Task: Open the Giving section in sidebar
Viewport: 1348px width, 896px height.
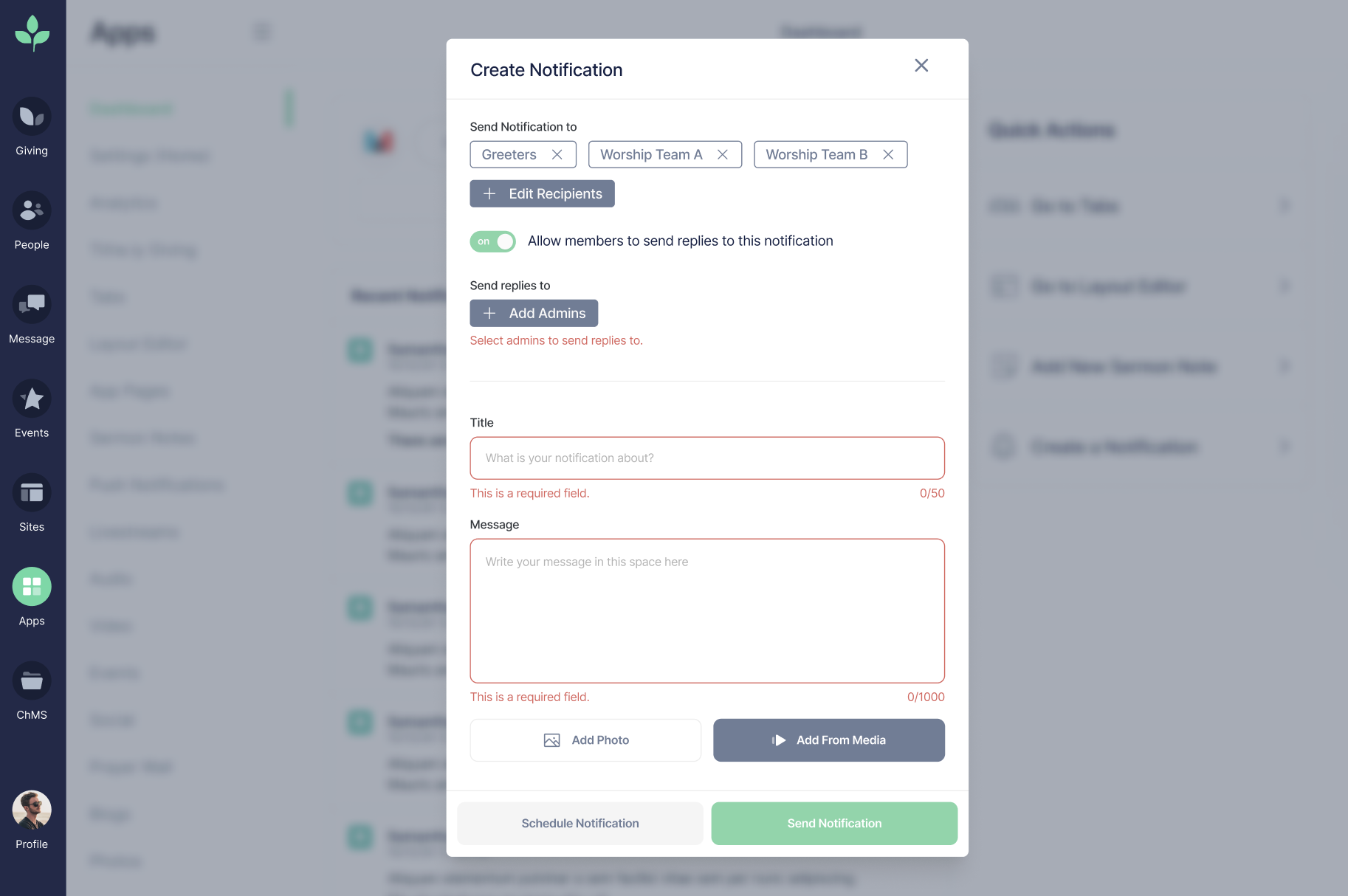Action: [x=32, y=117]
